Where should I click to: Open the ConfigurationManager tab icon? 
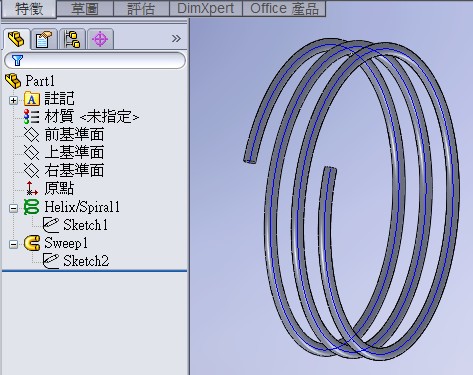click(x=72, y=39)
